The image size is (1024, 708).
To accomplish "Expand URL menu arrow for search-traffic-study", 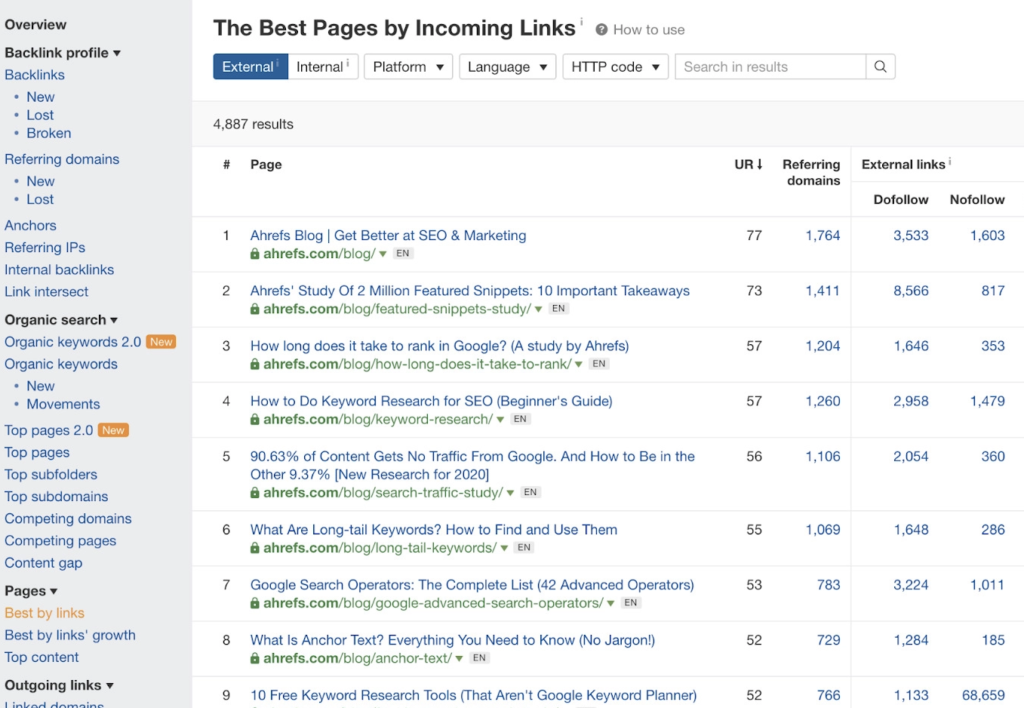I will click(510, 493).
